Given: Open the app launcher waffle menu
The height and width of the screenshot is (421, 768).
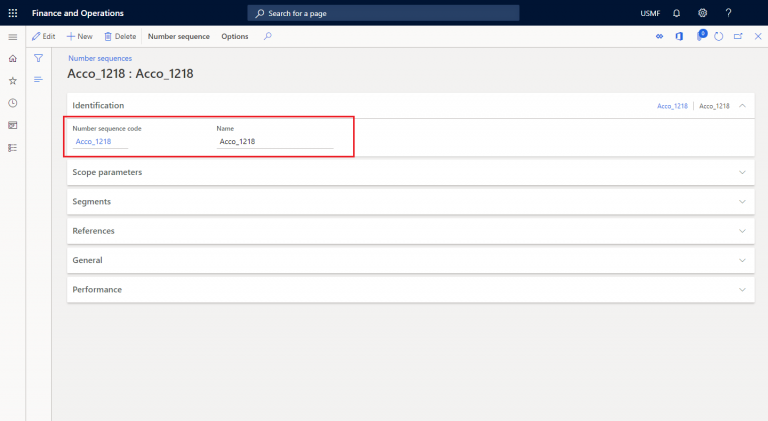Looking at the screenshot, I should coord(13,13).
